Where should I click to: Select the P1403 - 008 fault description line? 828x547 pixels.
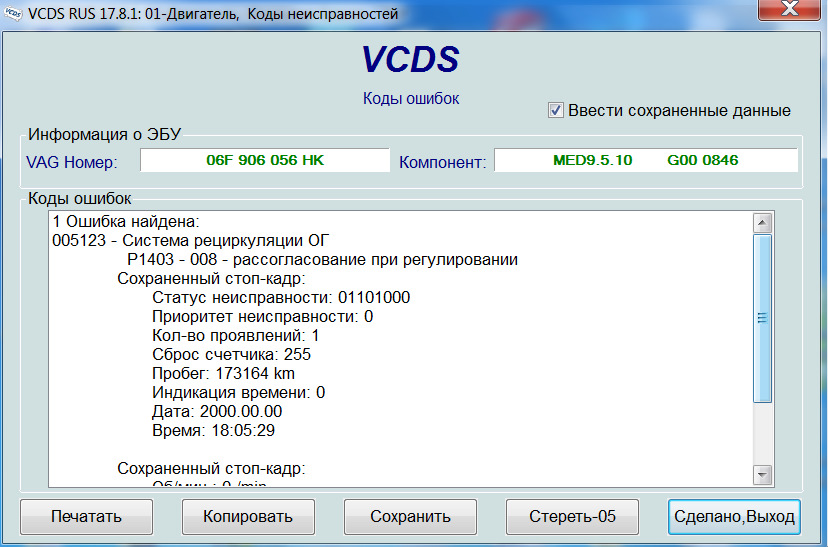pos(322,260)
